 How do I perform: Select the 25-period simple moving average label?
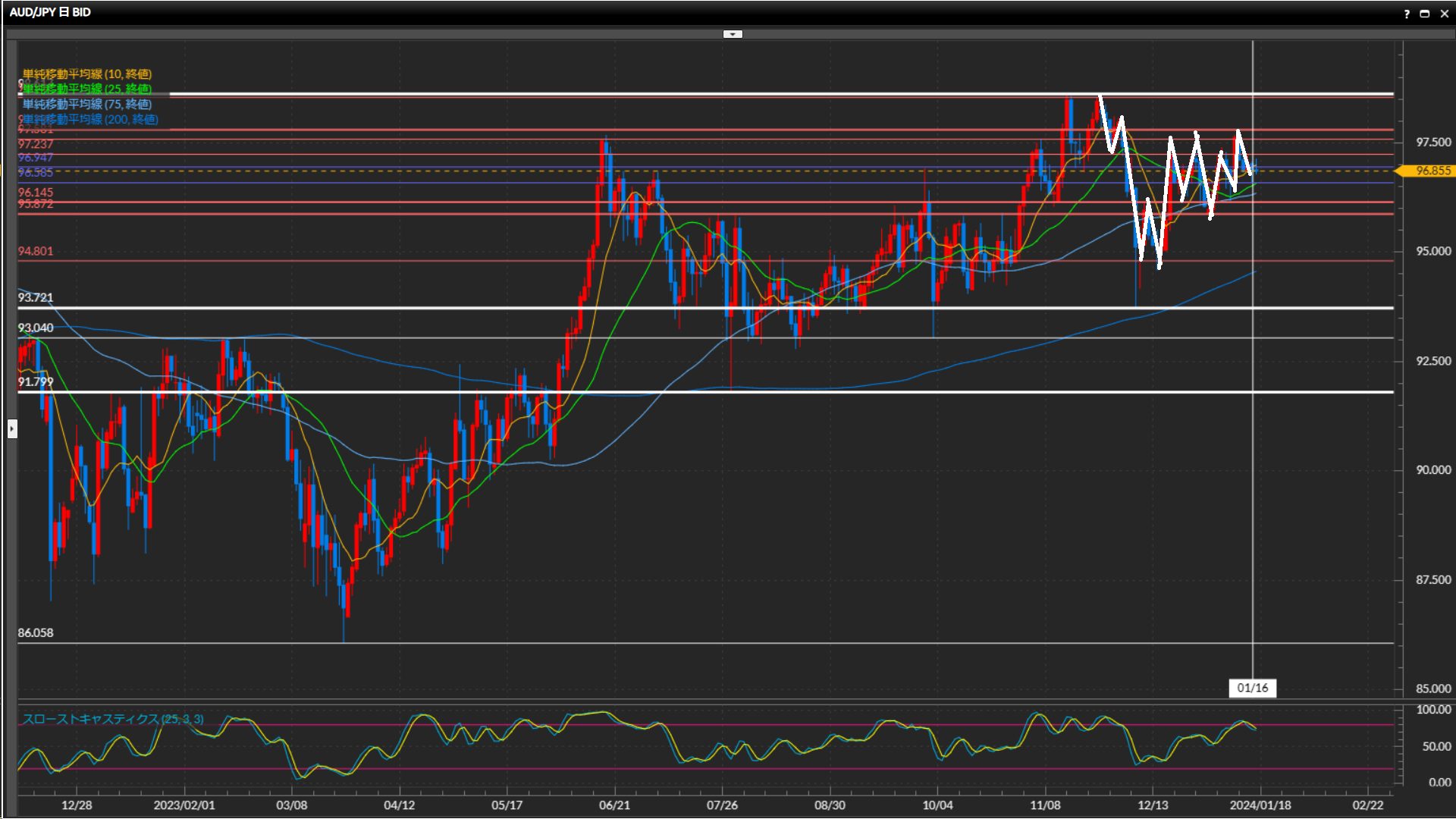(x=87, y=89)
